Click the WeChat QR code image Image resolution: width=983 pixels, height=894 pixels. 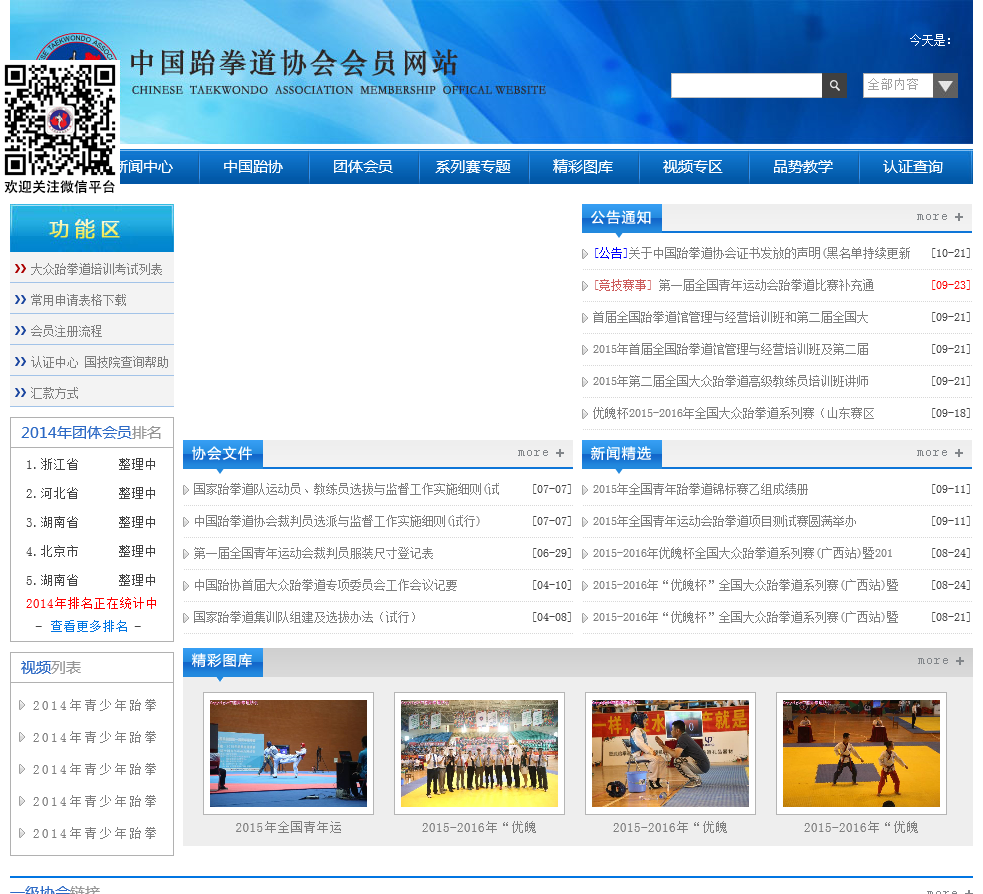click(x=60, y=119)
